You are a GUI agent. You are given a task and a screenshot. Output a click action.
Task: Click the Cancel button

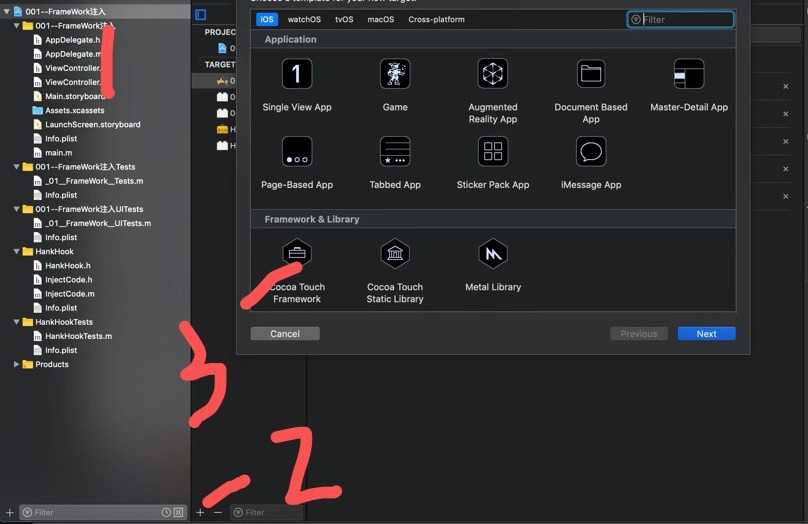pyautogui.click(x=285, y=333)
